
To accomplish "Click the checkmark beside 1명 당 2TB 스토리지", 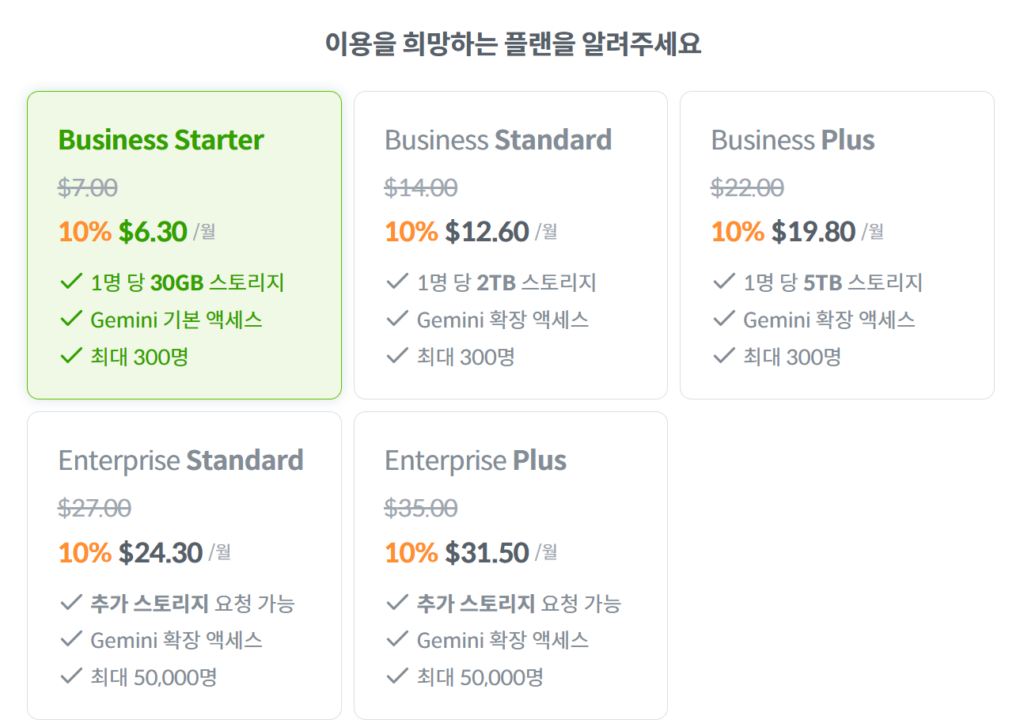I will tap(399, 281).
